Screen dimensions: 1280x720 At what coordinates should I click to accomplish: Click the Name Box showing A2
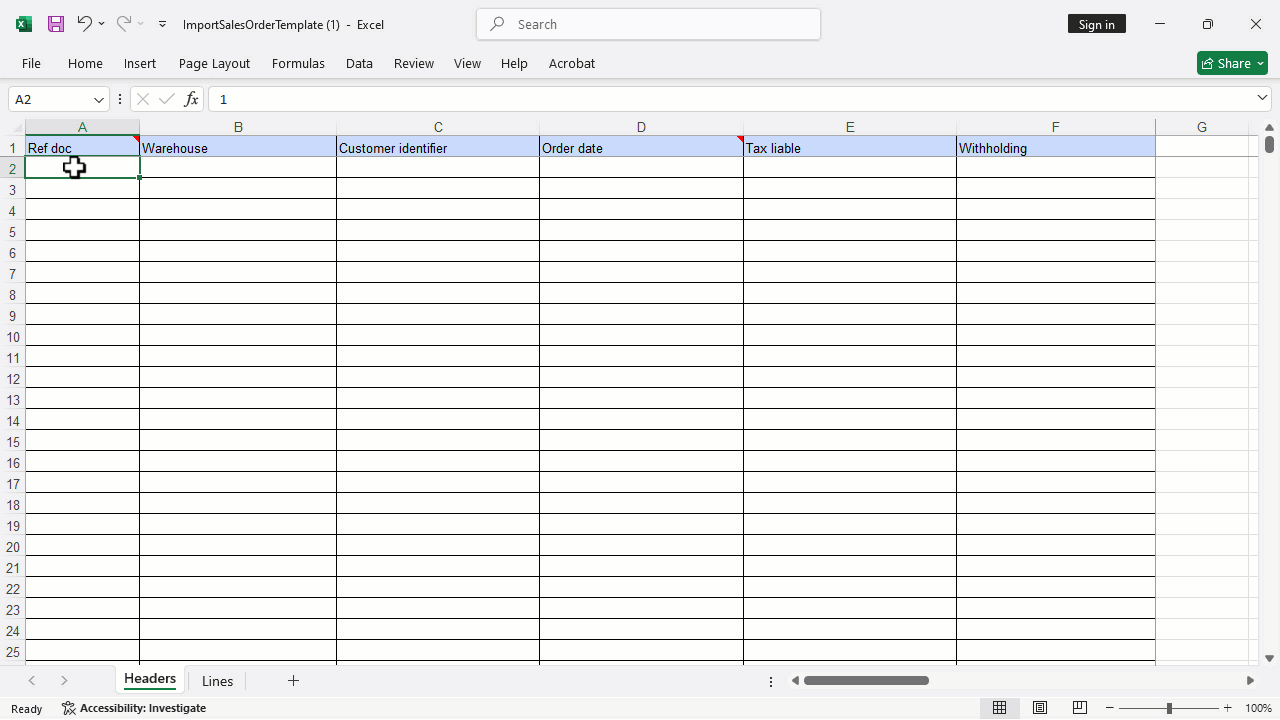(x=50, y=99)
